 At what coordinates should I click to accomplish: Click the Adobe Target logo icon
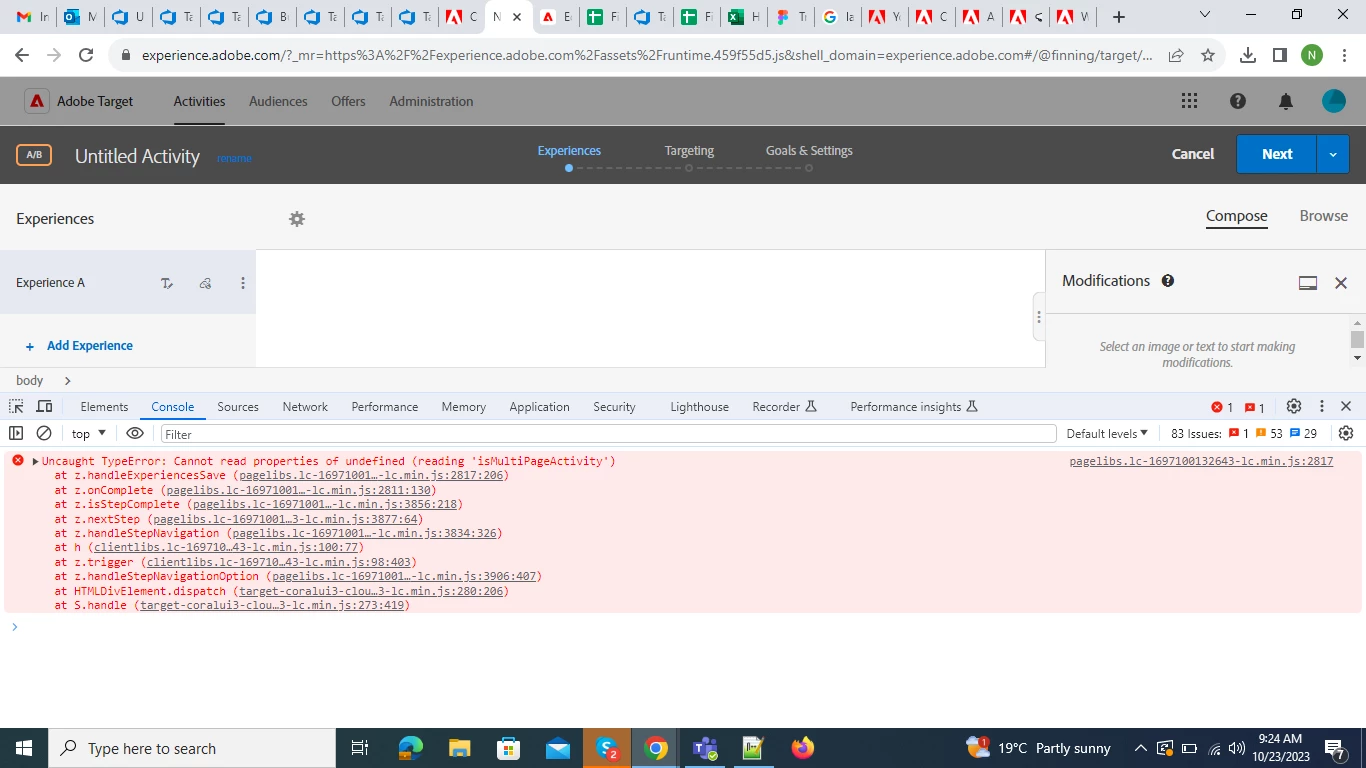pos(37,101)
